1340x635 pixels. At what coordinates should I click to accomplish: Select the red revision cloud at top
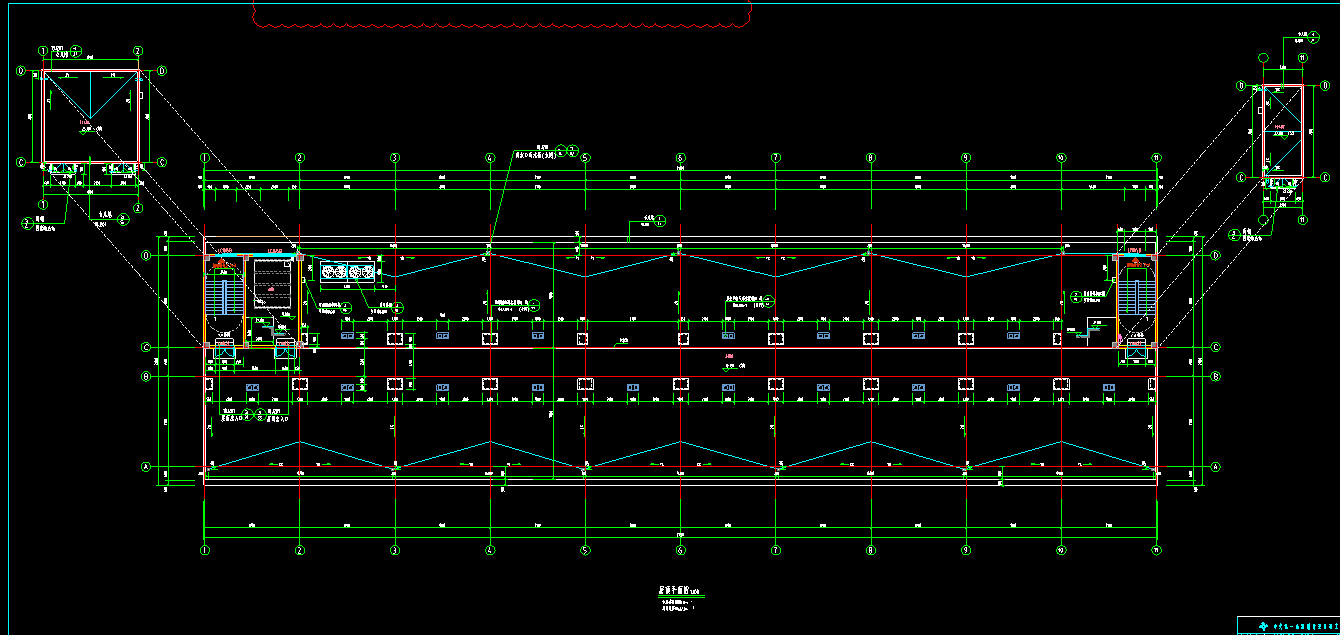(x=502, y=14)
